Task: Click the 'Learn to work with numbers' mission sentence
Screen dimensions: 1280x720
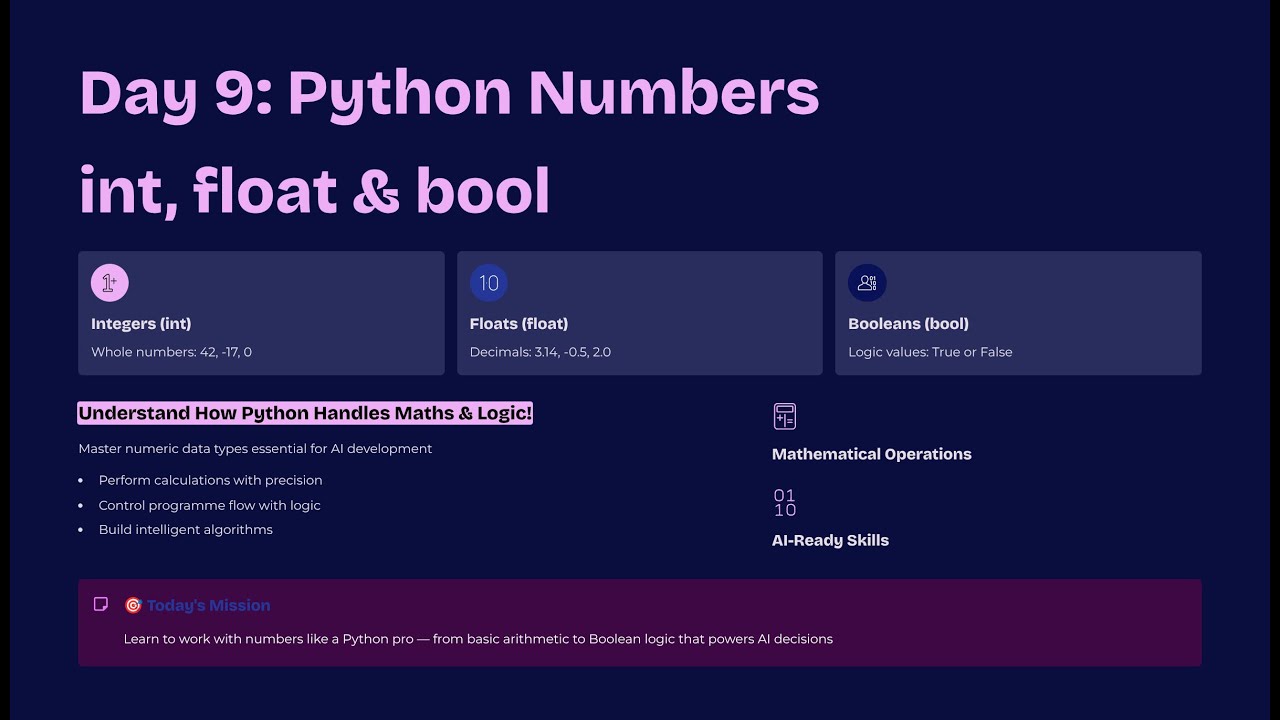Action: coord(478,639)
